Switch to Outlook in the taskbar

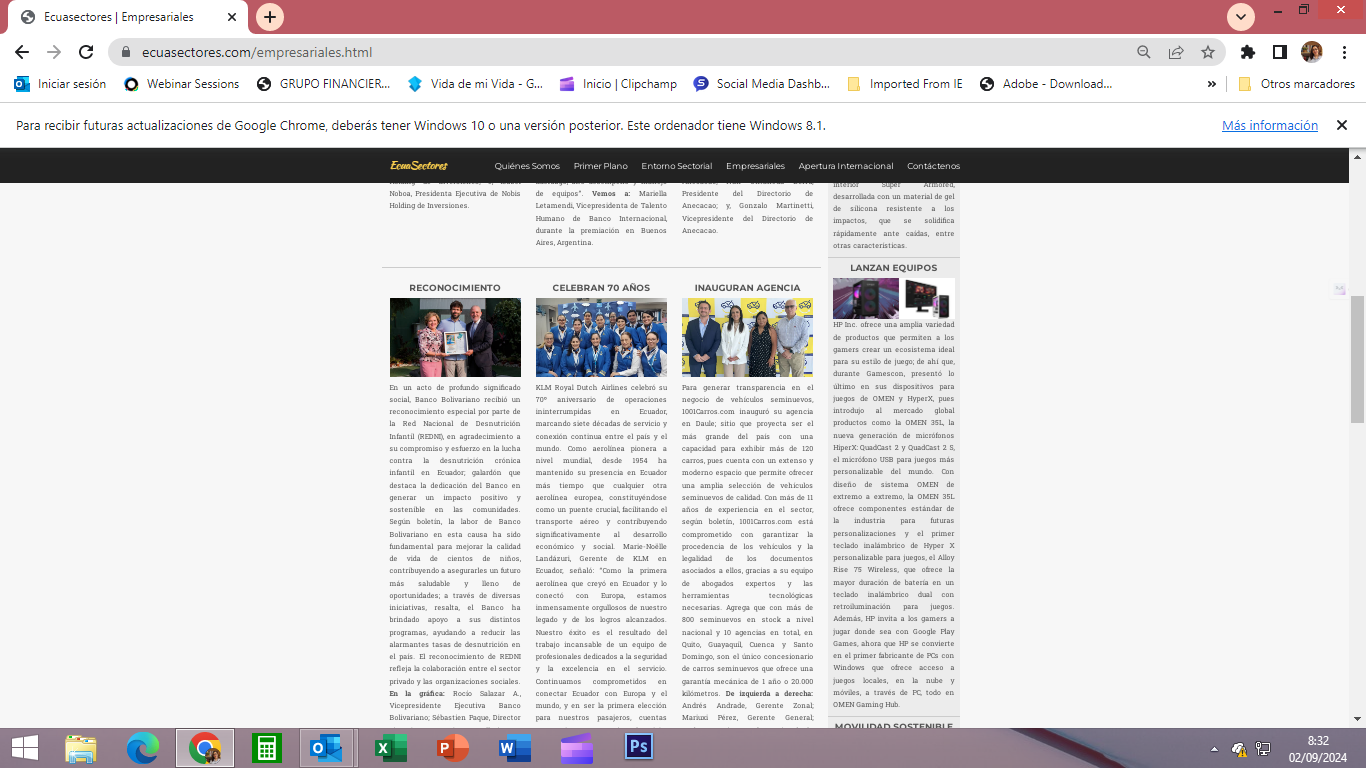(327, 748)
